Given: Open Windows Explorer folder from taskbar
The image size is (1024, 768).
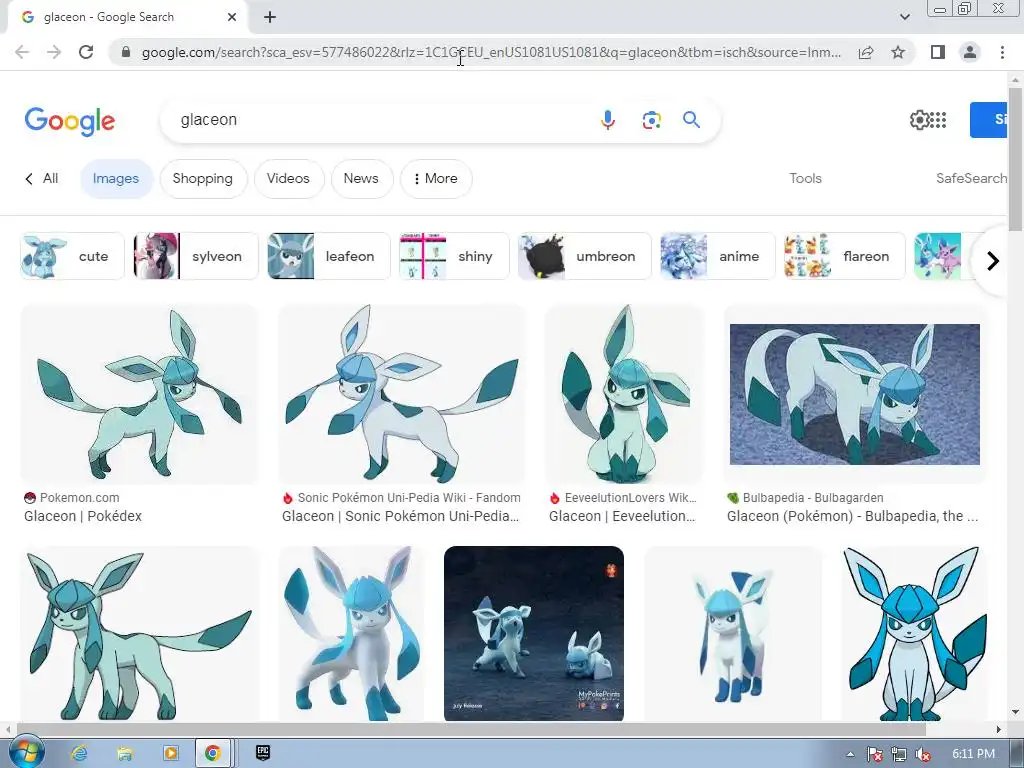Looking at the screenshot, I should (x=124, y=753).
